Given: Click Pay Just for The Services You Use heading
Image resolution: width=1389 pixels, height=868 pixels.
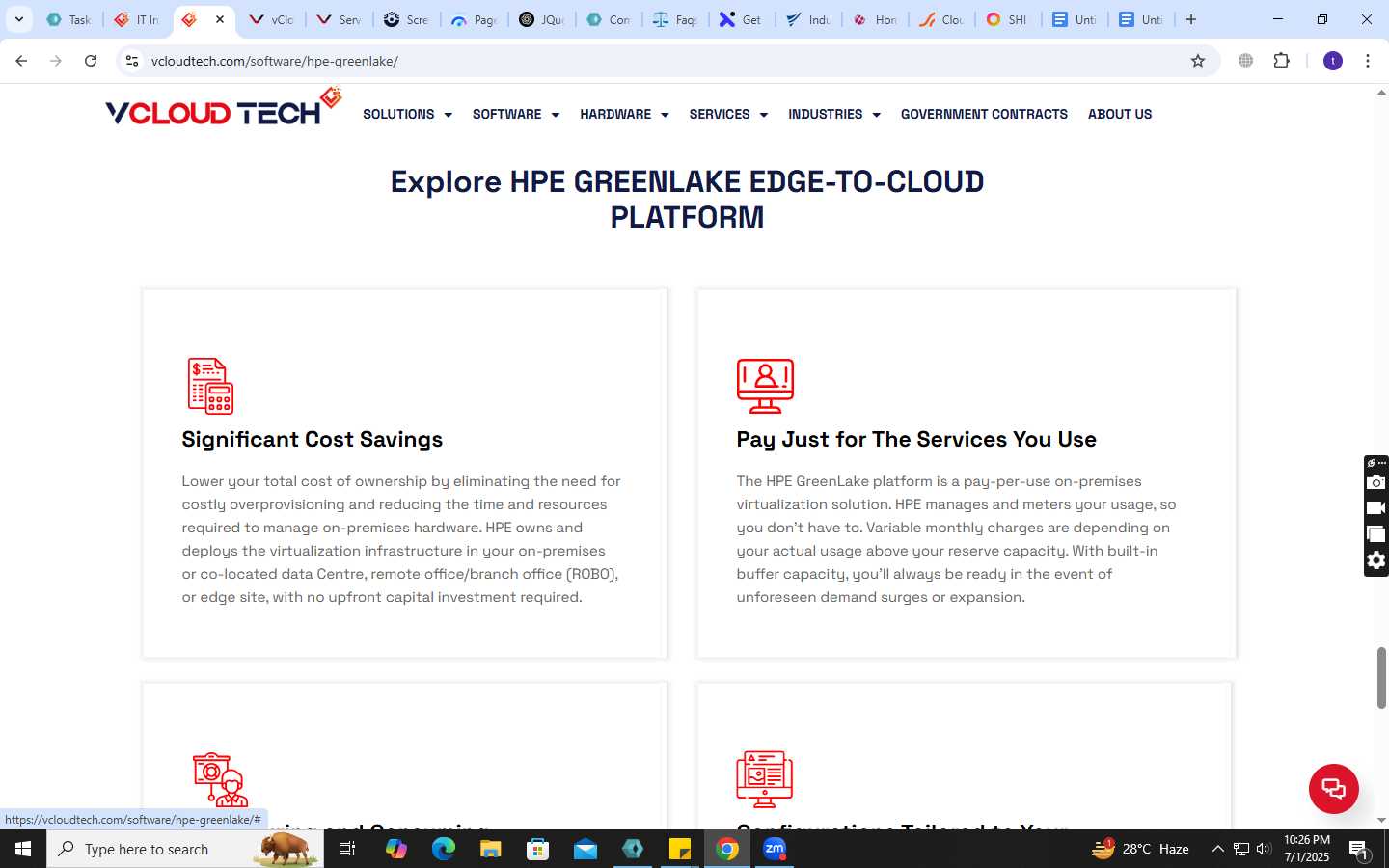Looking at the screenshot, I should coord(916,439).
